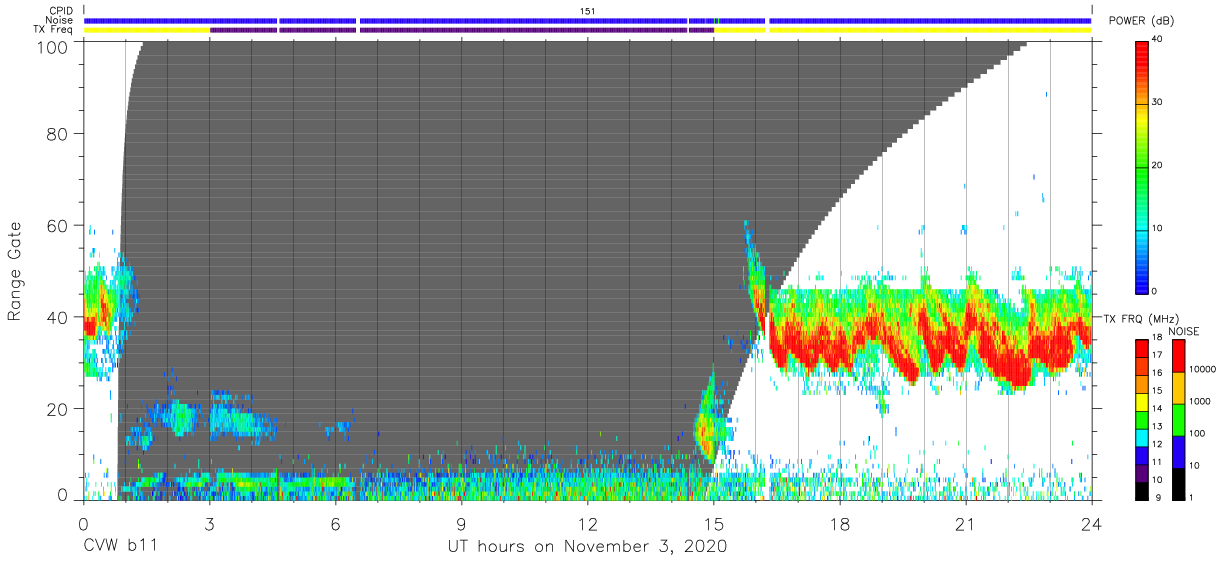
Task: Click the '1' label on NOISE scale
Action: [x=1191, y=497]
